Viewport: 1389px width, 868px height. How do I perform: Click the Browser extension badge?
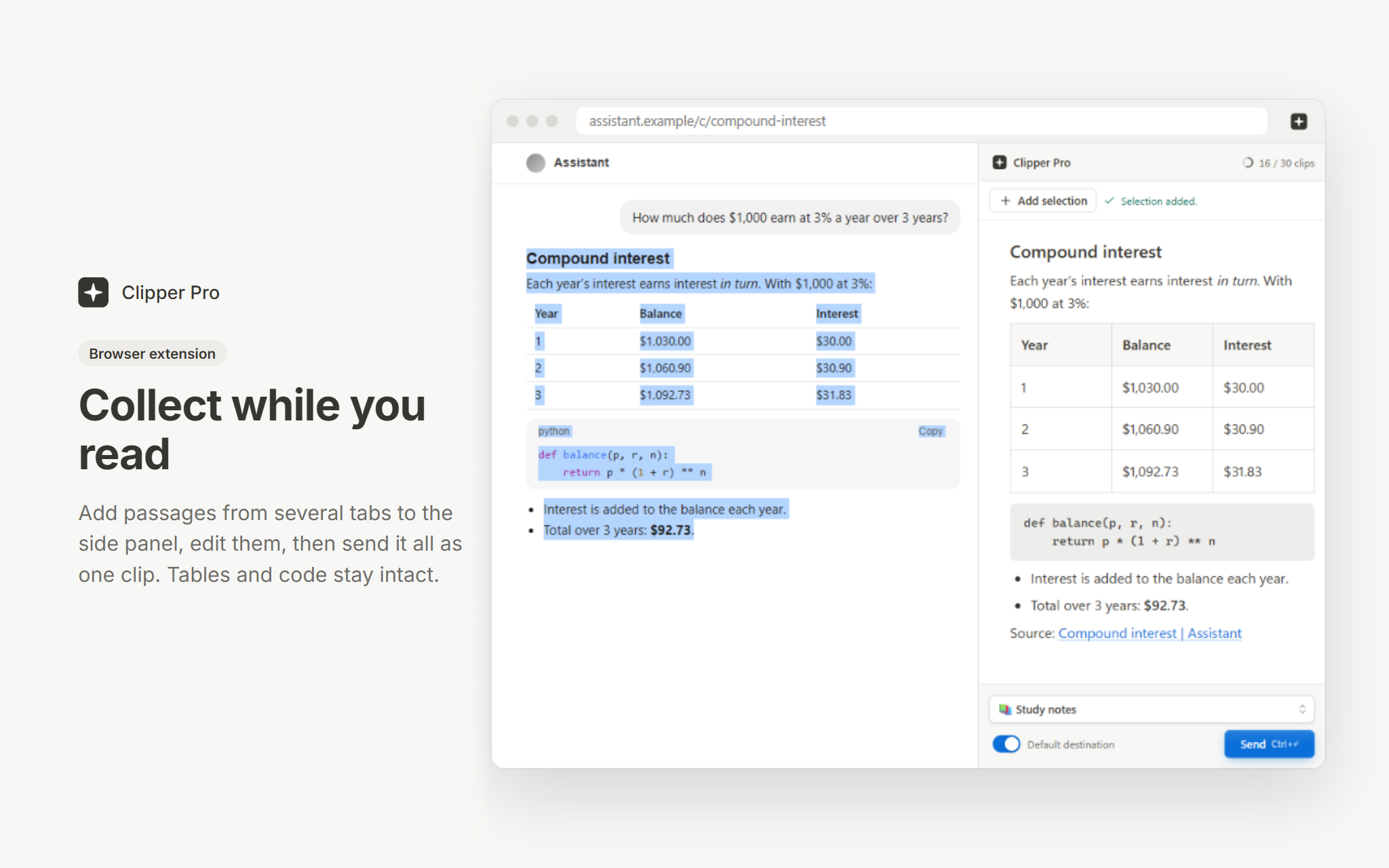153,354
